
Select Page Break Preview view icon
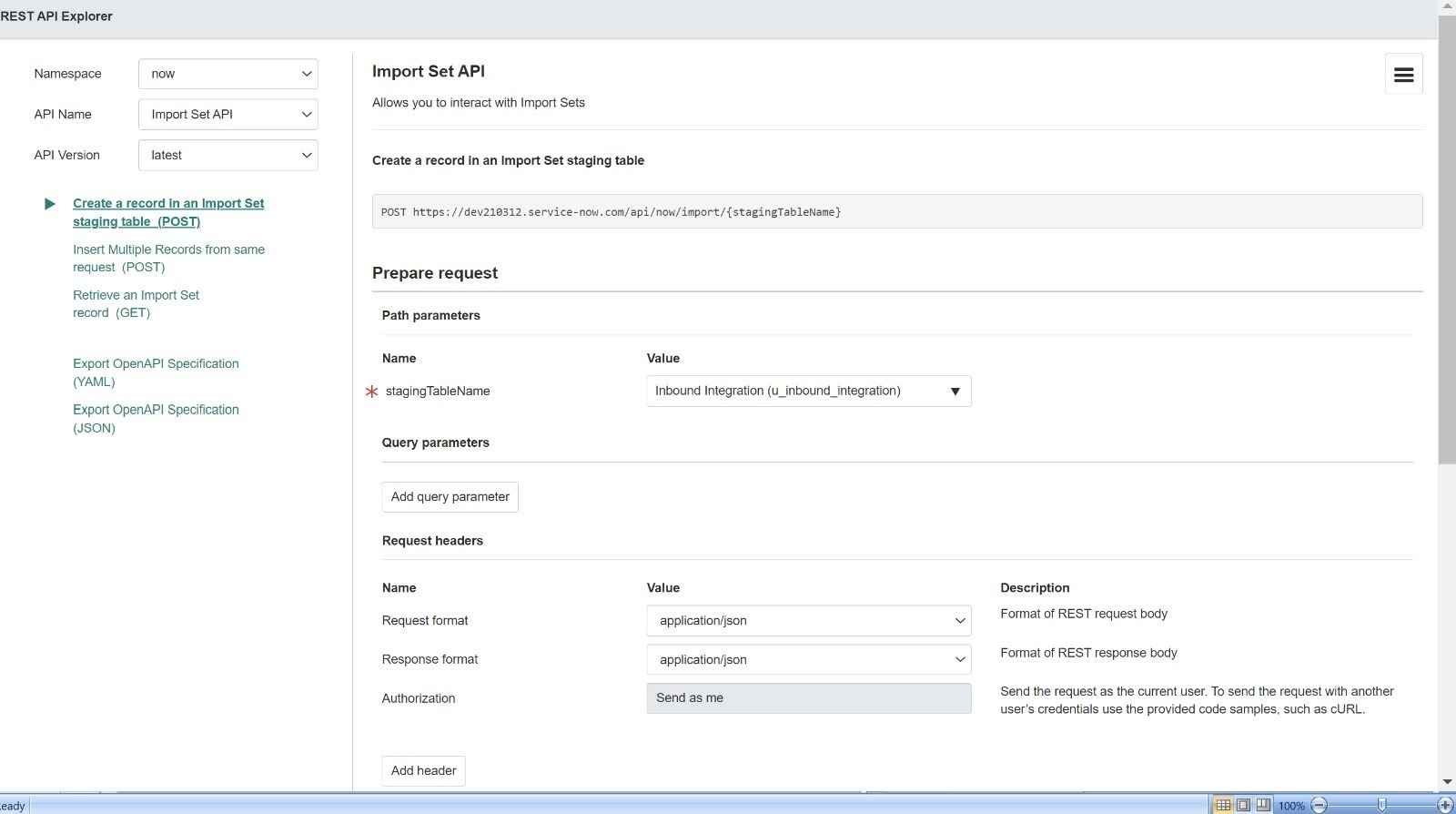1263,805
